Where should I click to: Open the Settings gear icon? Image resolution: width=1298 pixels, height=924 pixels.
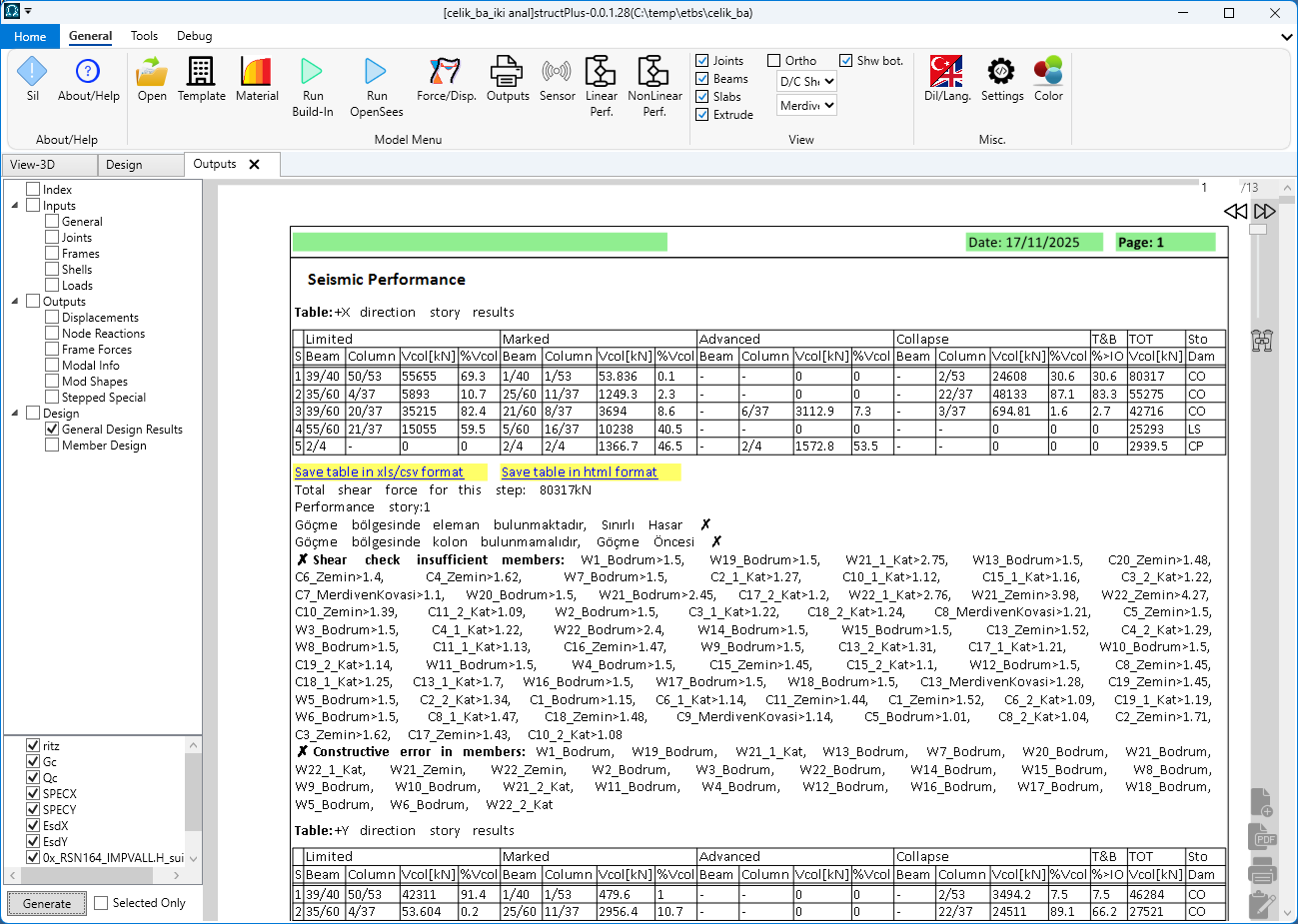[1001, 72]
